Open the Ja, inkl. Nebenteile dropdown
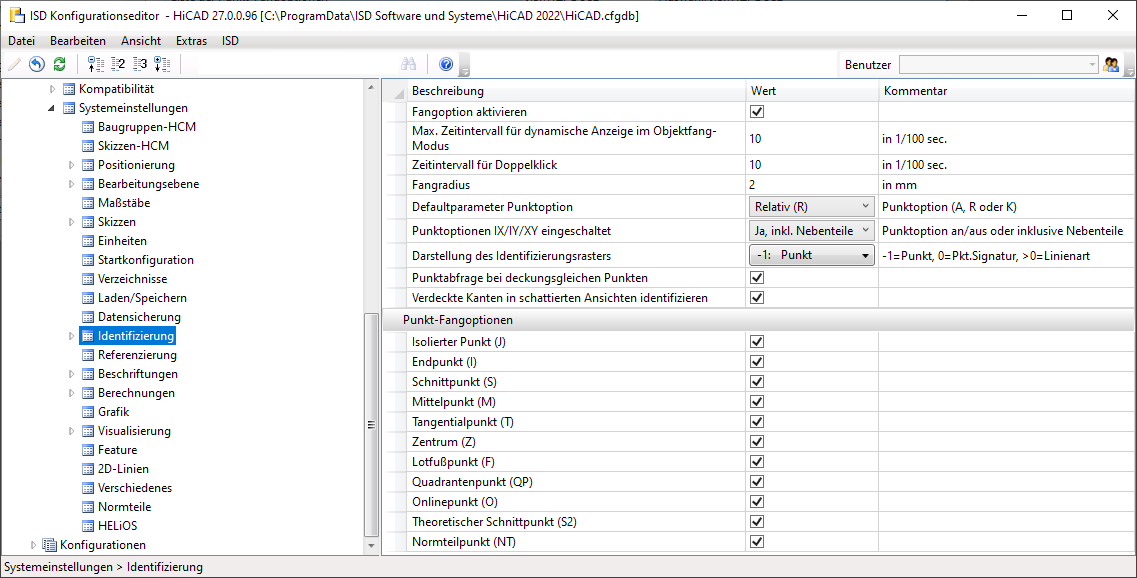 811,231
